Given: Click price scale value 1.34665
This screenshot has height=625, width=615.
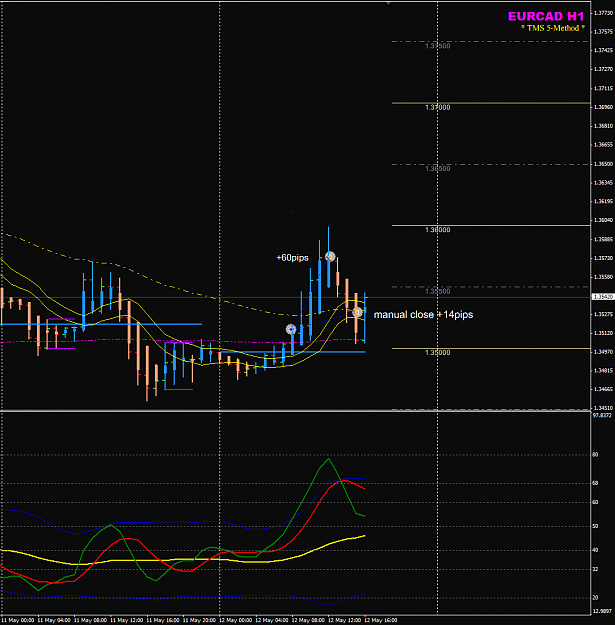Looking at the screenshot, I should (603, 389).
